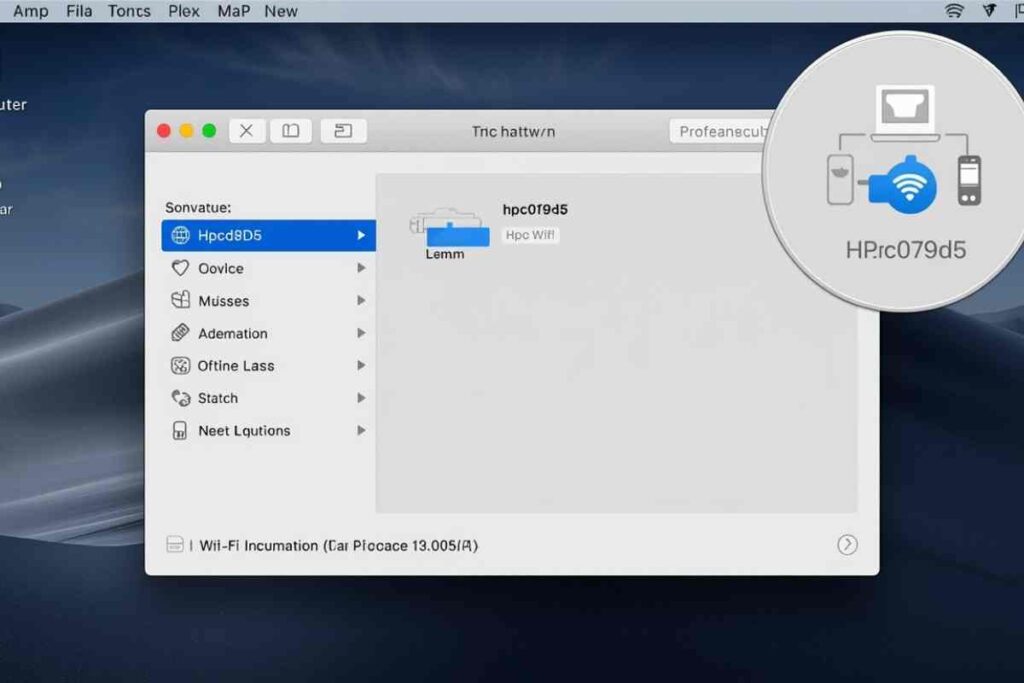This screenshot has height=683, width=1024.
Task: Open Musses via its map icon
Action: 183,300
